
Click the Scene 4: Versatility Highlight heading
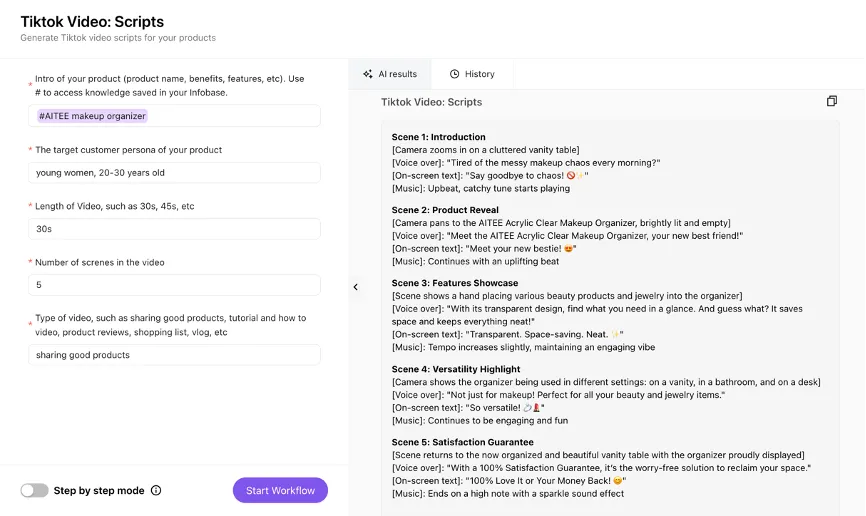click(x=456, y=369)
